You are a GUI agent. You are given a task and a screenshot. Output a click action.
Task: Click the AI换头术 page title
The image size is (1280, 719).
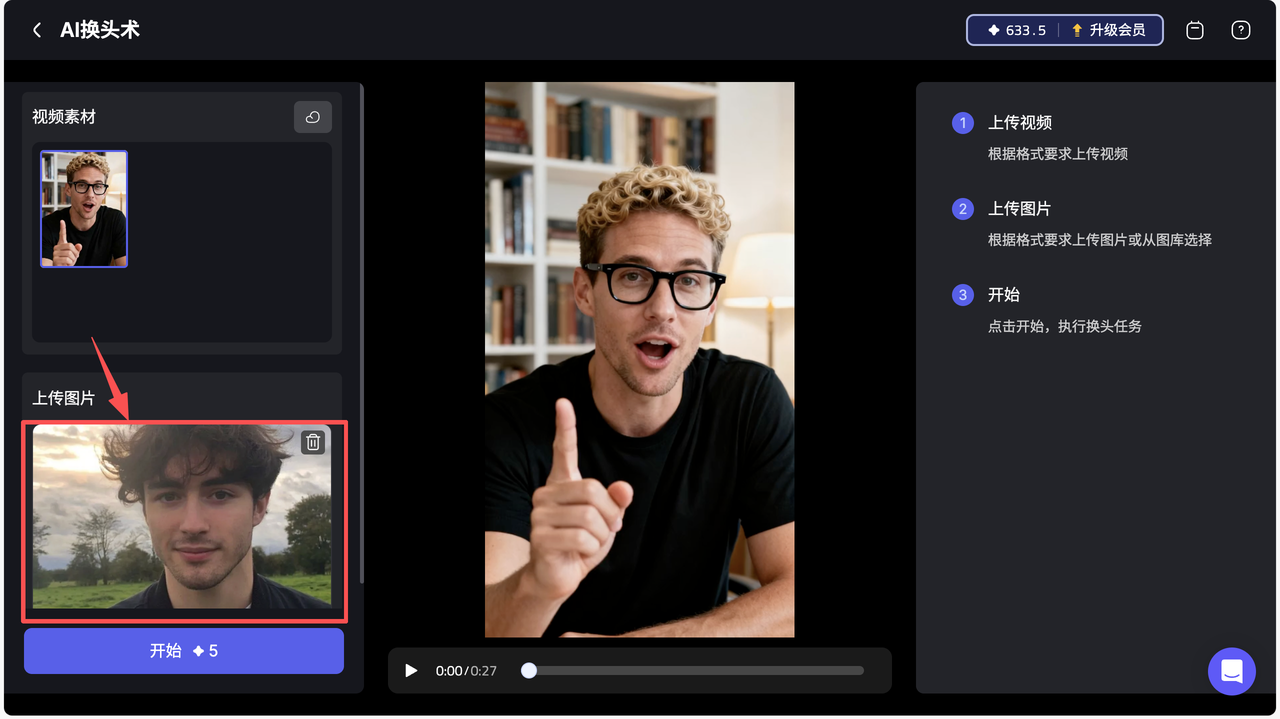pos(100,30)
